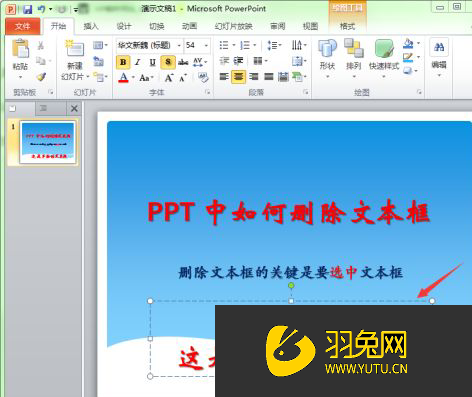This screenshot has width=472, height=397.
Task: Switch to the Slide Show (幻灯片放映) tab
Action: (x=233, y=26)
